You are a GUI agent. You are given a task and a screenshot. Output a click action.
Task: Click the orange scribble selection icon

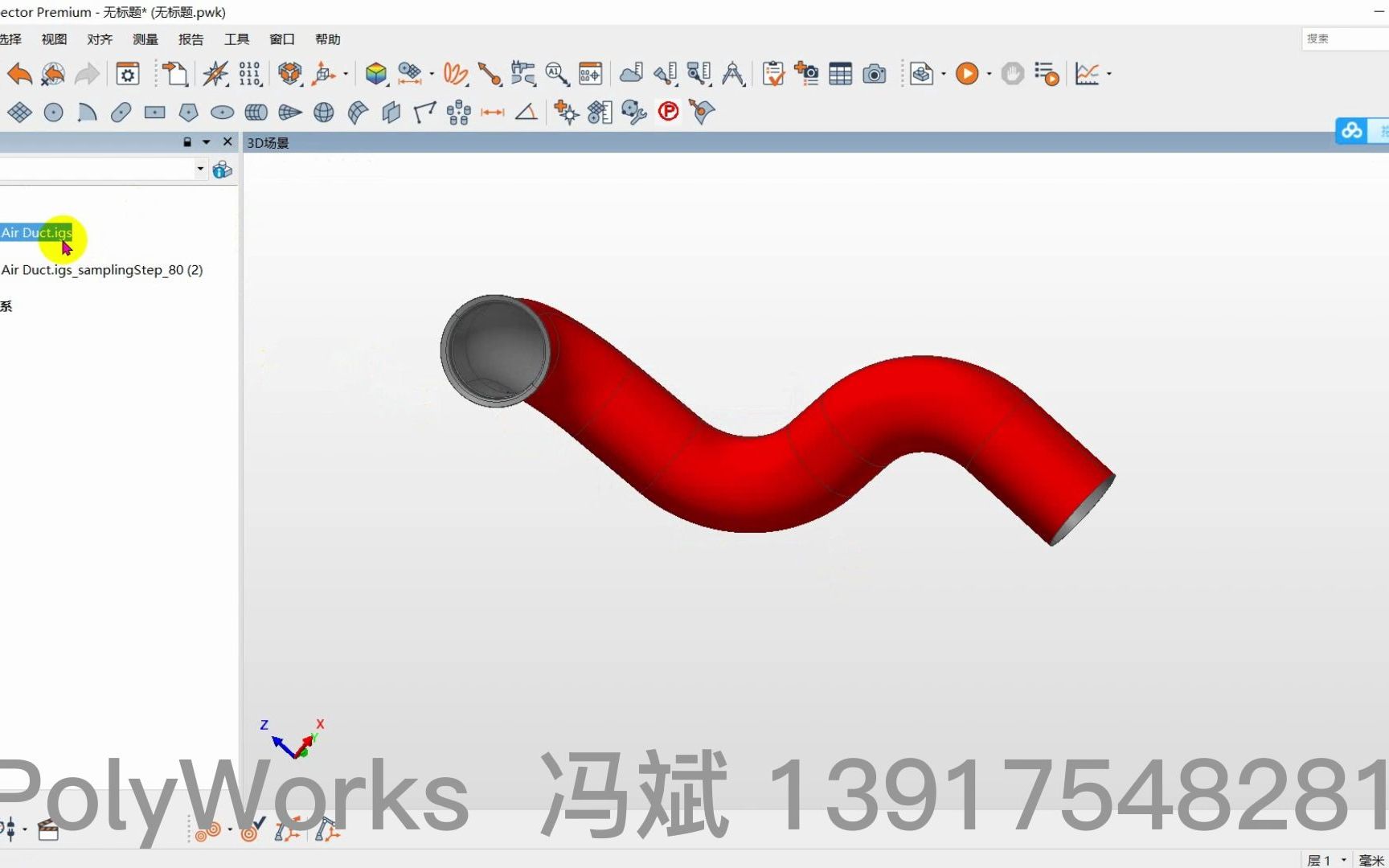[456, 74]
